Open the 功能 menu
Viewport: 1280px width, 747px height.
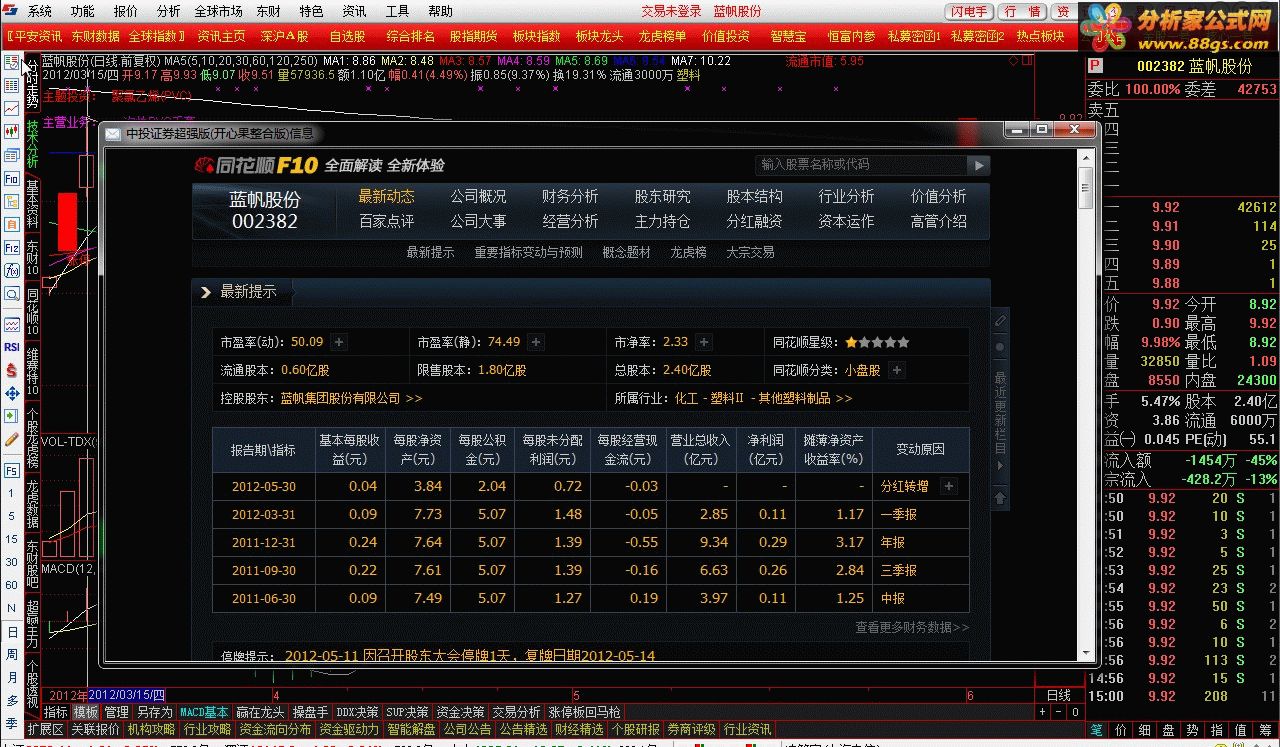coord(83,11)
